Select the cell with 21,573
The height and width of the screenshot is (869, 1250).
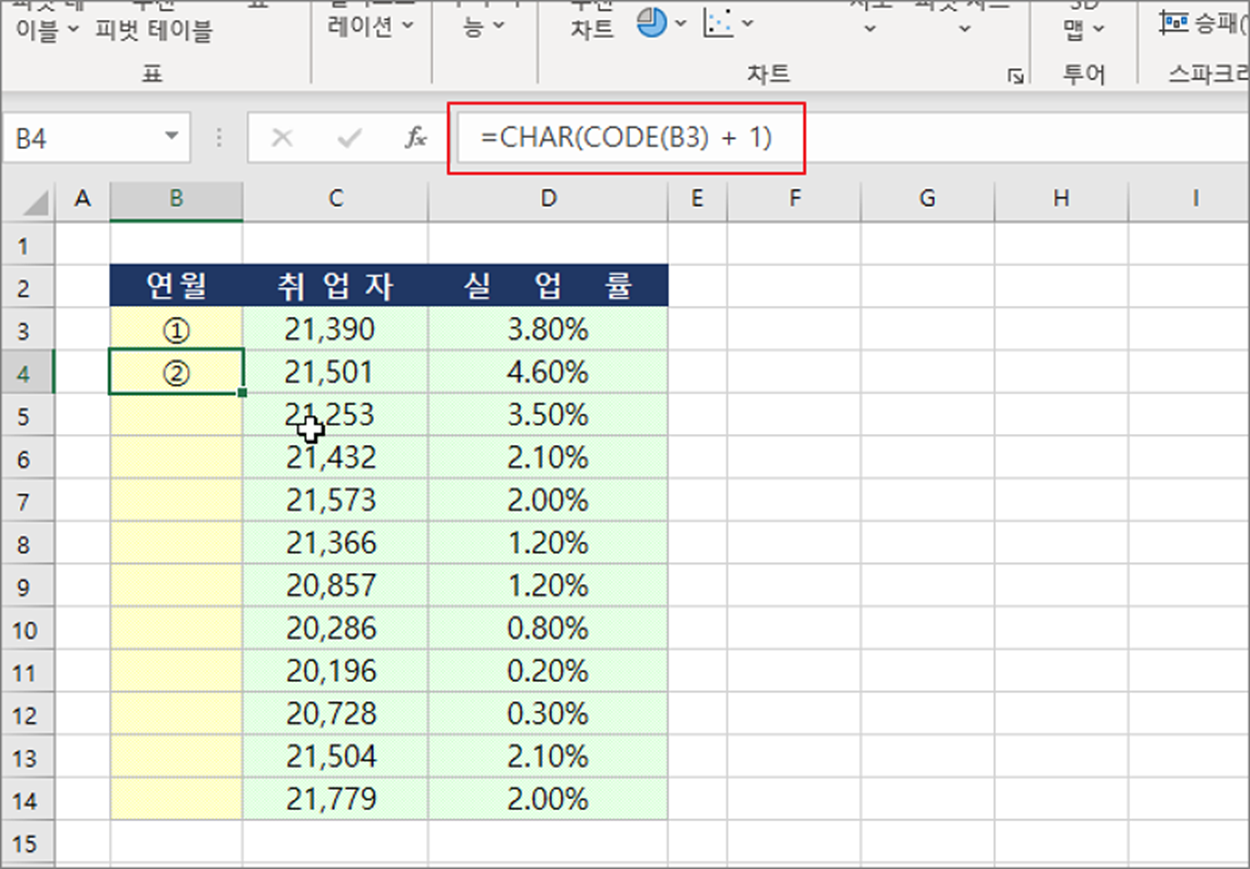(335, 501)
